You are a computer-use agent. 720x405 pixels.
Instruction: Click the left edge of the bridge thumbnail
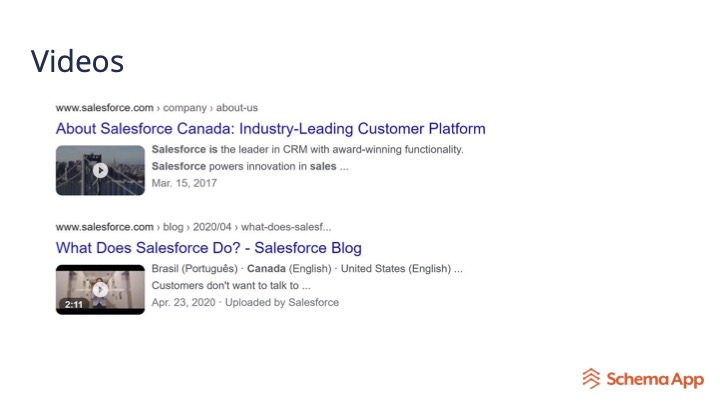60,170
